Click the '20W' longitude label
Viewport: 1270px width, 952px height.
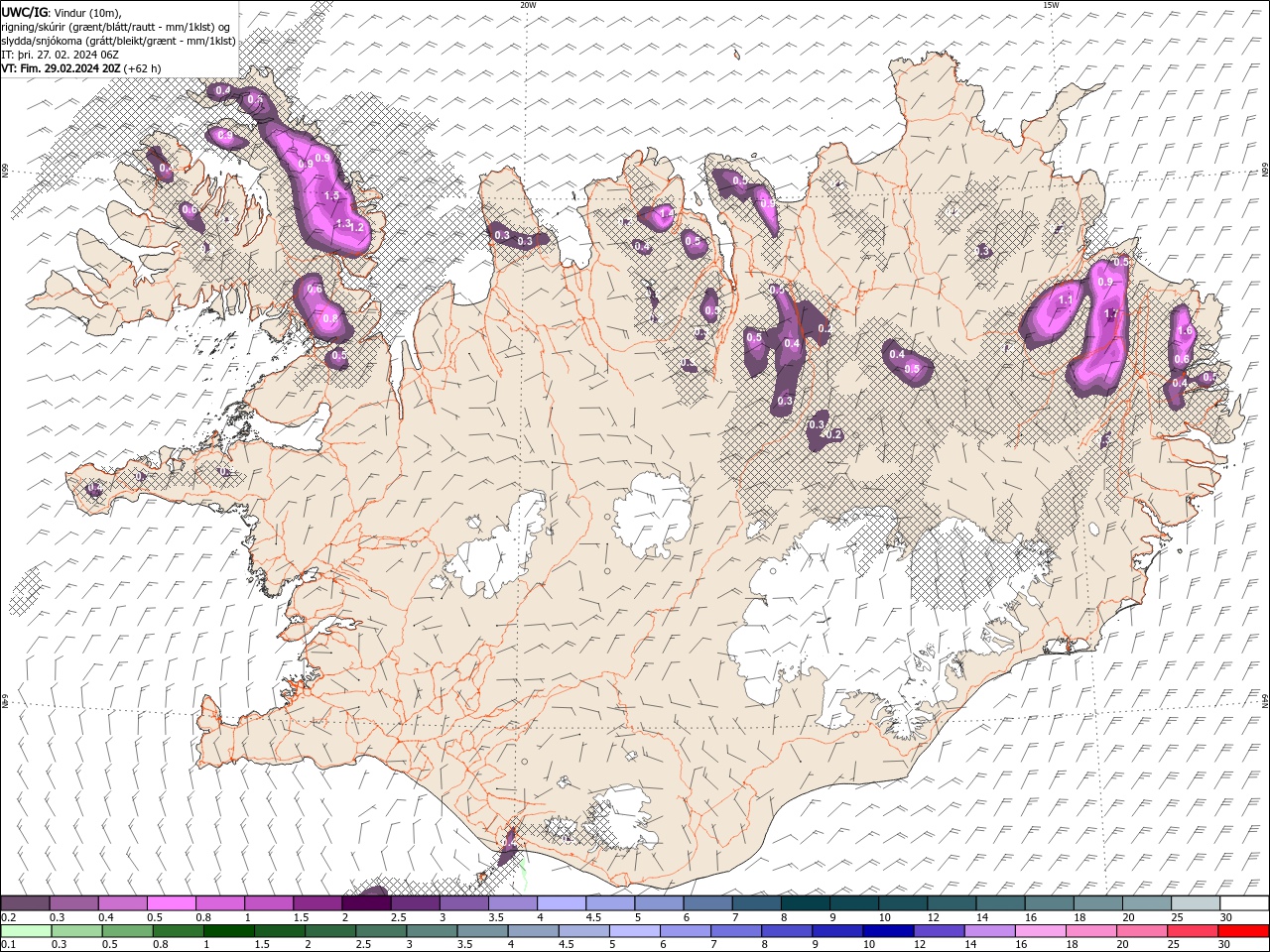[x=528, y=5]
